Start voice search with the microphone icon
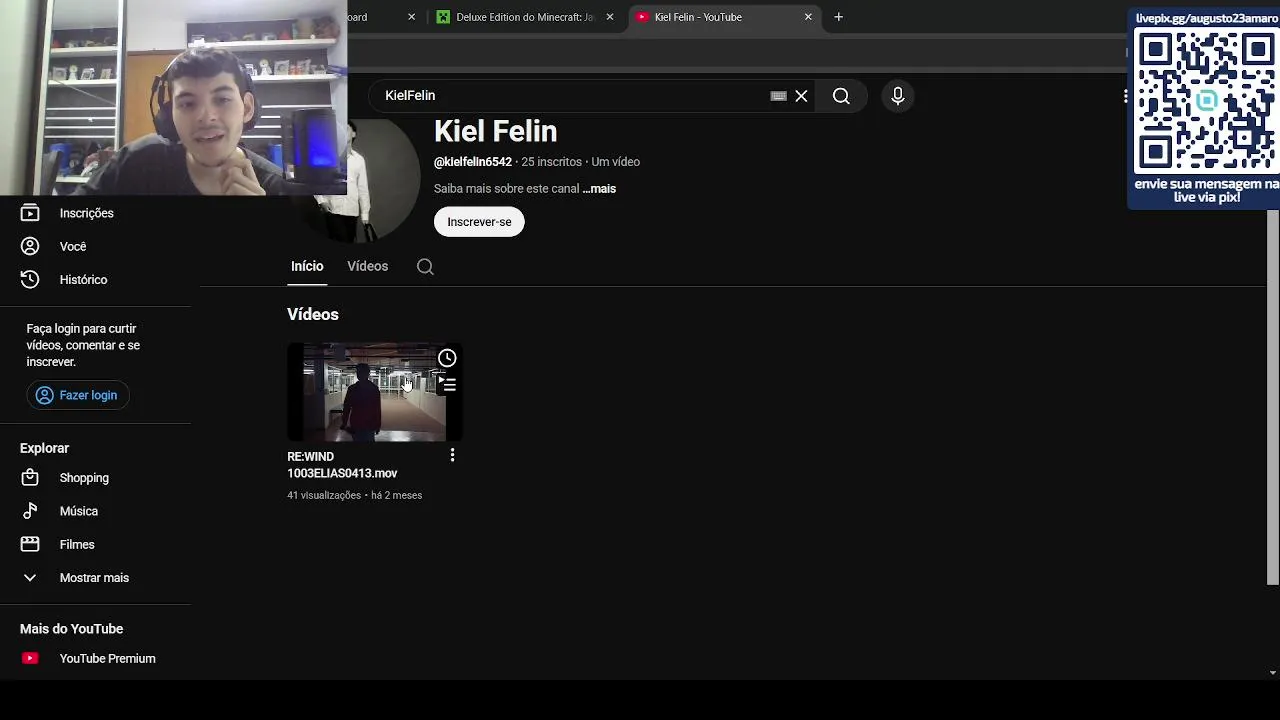The width and height of the screenshot is (1280, 720). coord(898,96)
